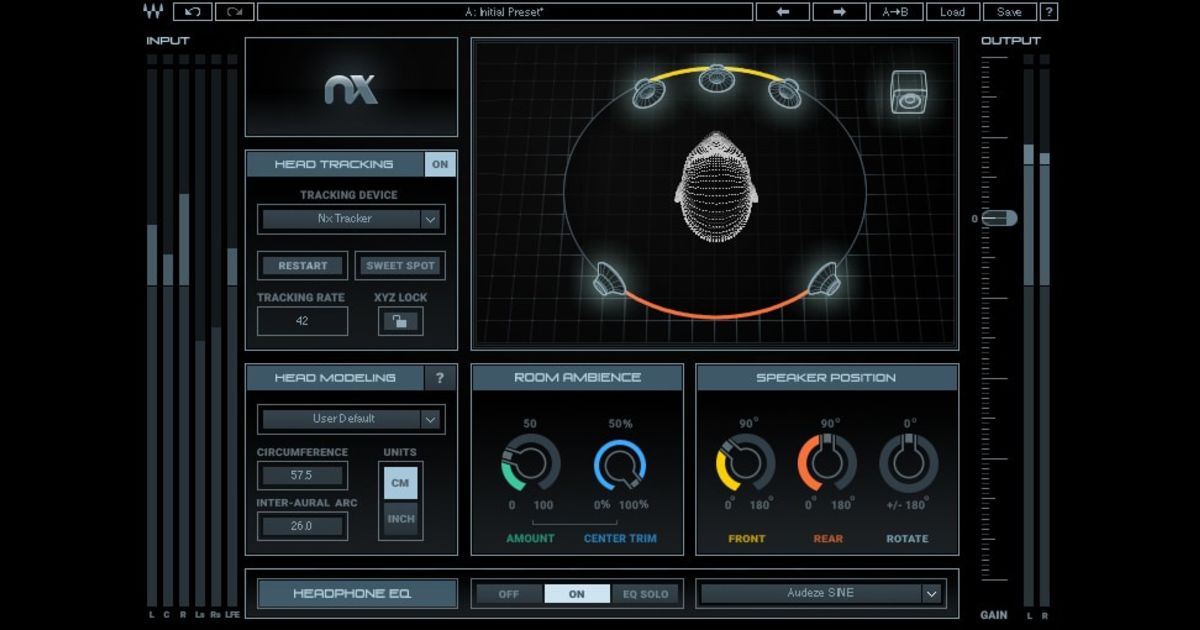This screenshot has height=630, width=1200.
Task: Click the SWEET SPOT button
Action: point(400,266)
